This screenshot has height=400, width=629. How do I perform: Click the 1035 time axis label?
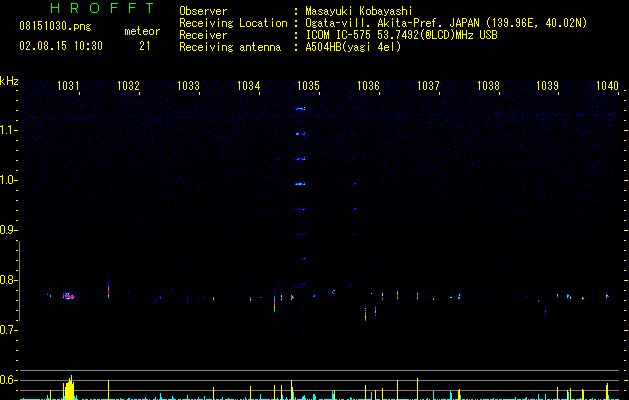coord(308,85)
